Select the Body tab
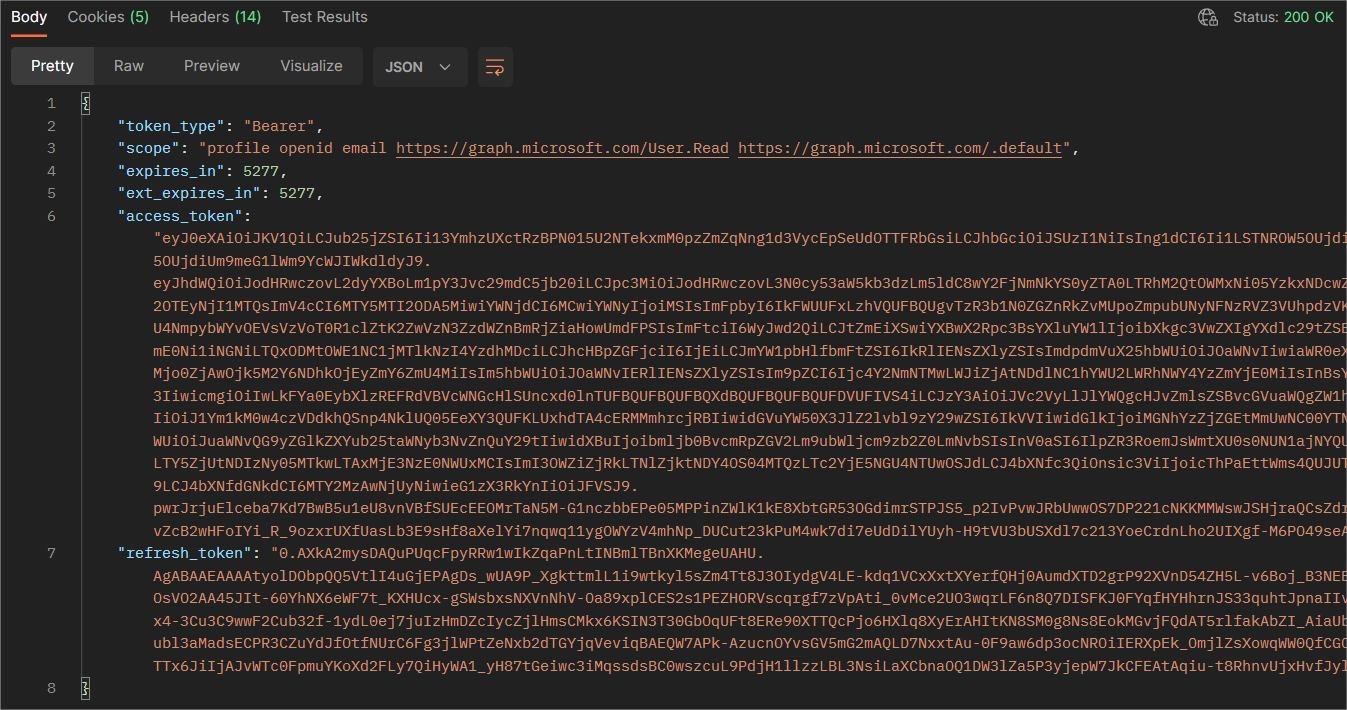The width and height of the screenshot is (1347, 710). click(x=29, y=17)
